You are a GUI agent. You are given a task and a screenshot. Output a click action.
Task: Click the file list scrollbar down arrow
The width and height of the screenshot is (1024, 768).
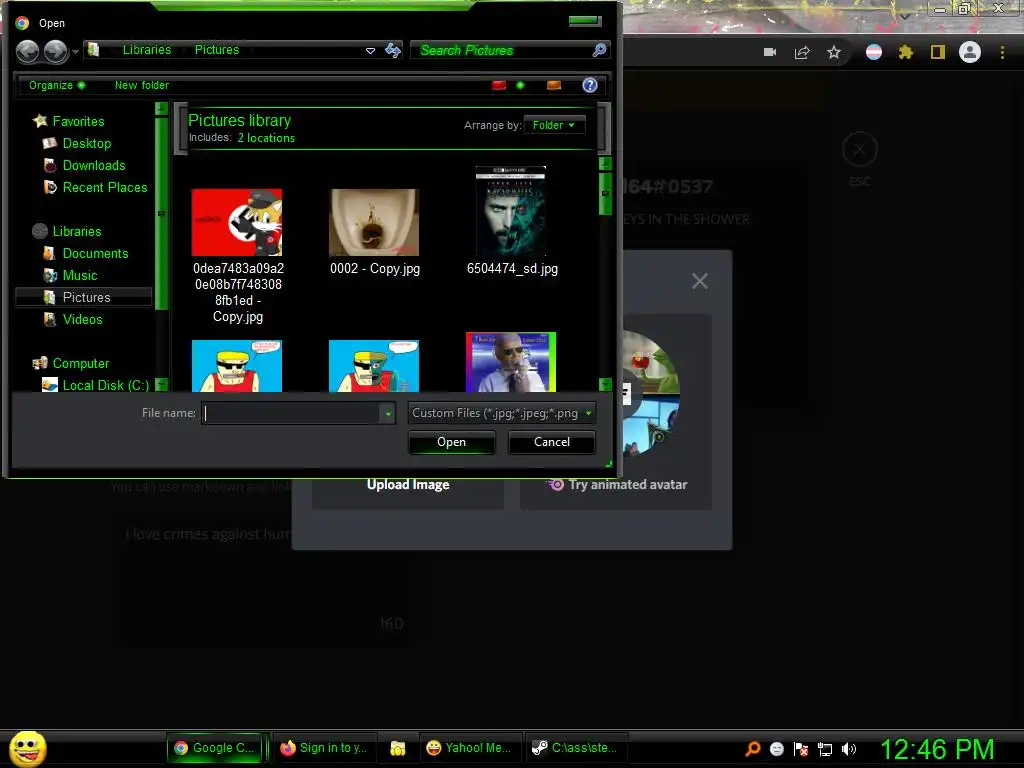click(x=605, y=385)
